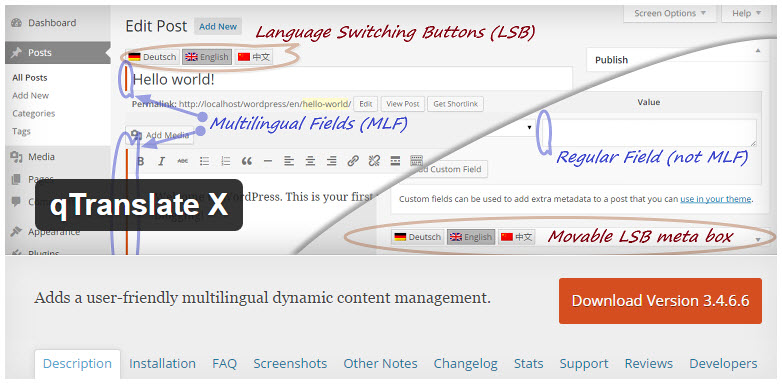782x384 pixels.
Task: Switch to Deutsch in LSB meta box
Action: click(417, 237)
